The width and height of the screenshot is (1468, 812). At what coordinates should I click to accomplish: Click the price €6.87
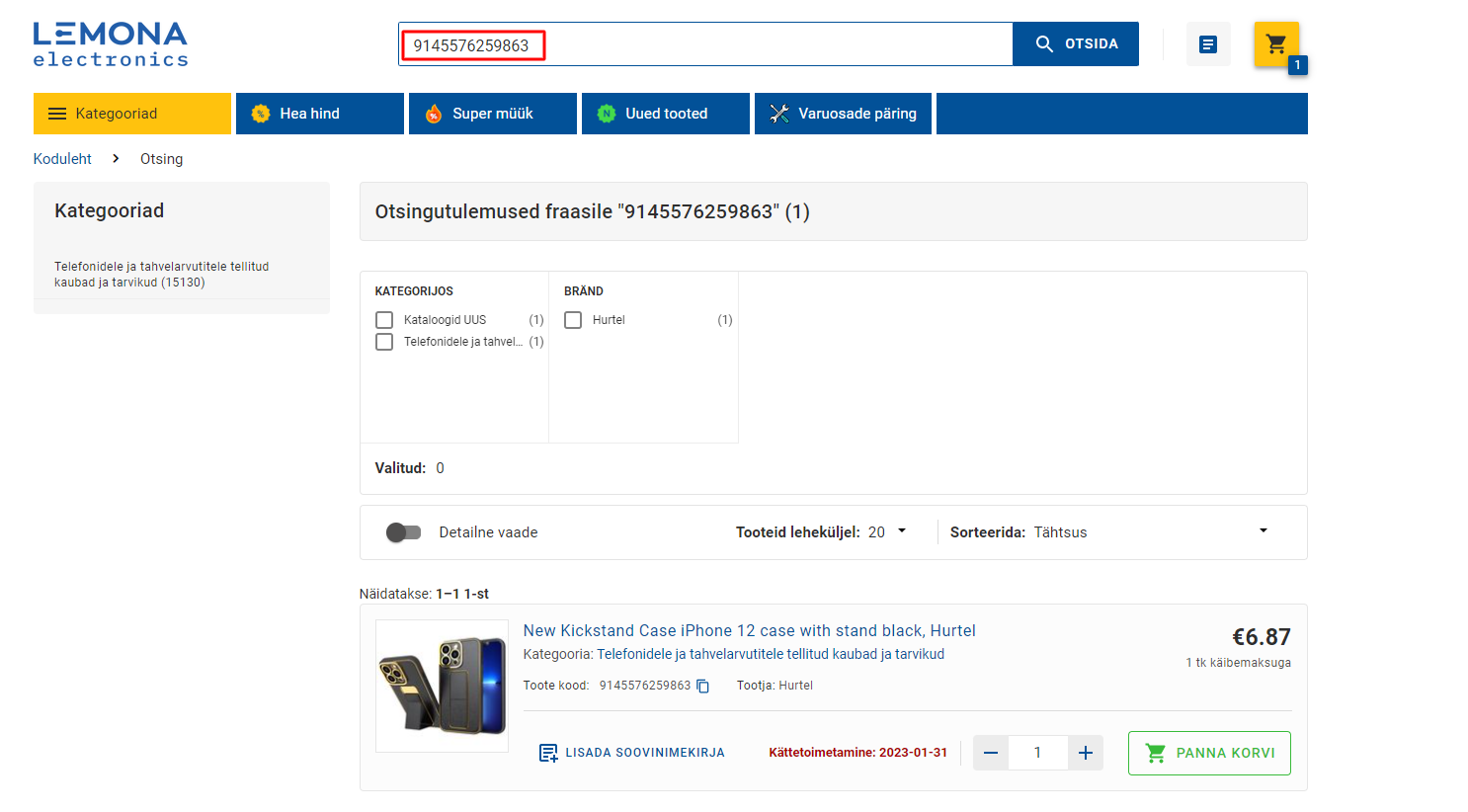(1262, 637)
